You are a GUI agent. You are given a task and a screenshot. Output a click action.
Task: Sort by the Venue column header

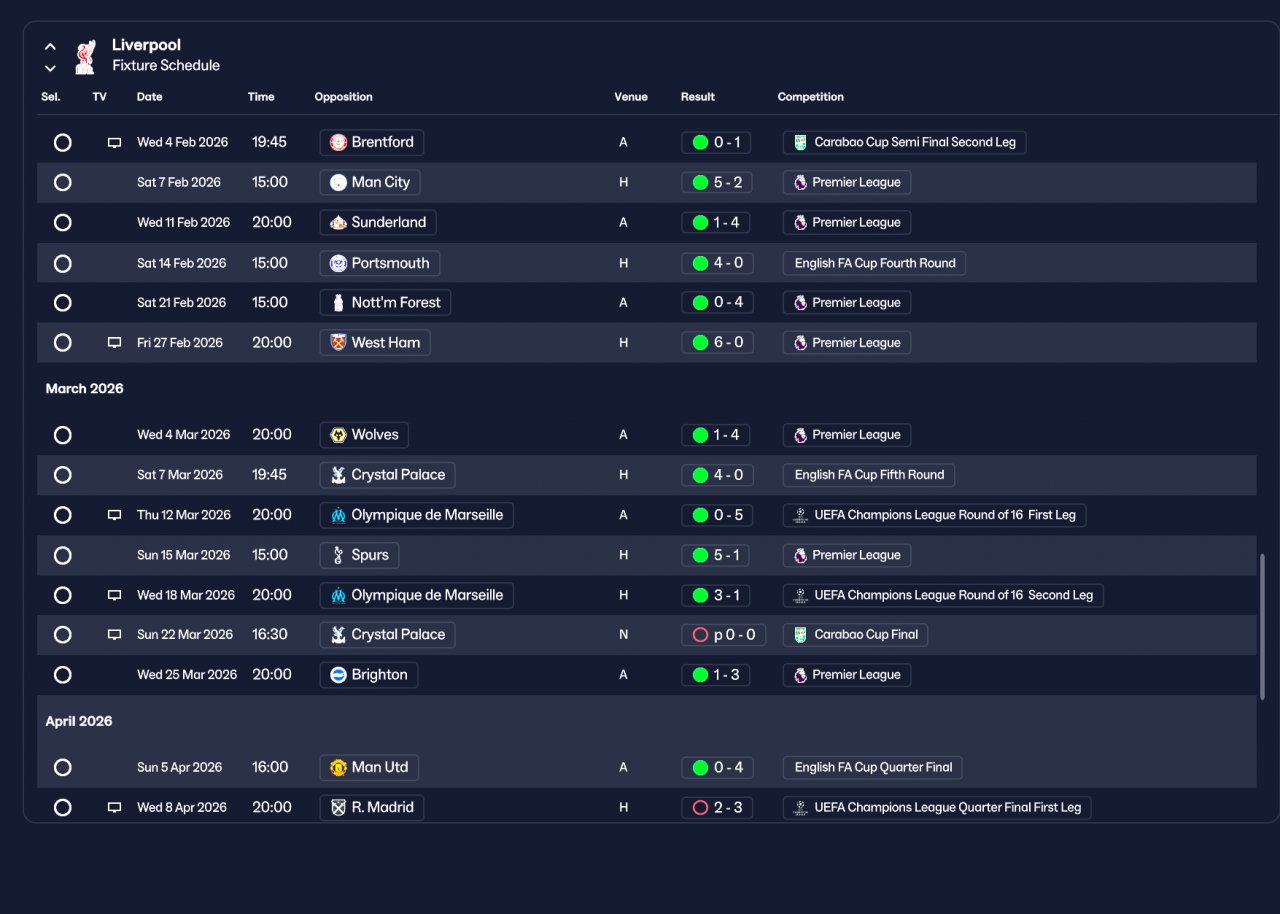pyautogui.click(x=631, y=97)
